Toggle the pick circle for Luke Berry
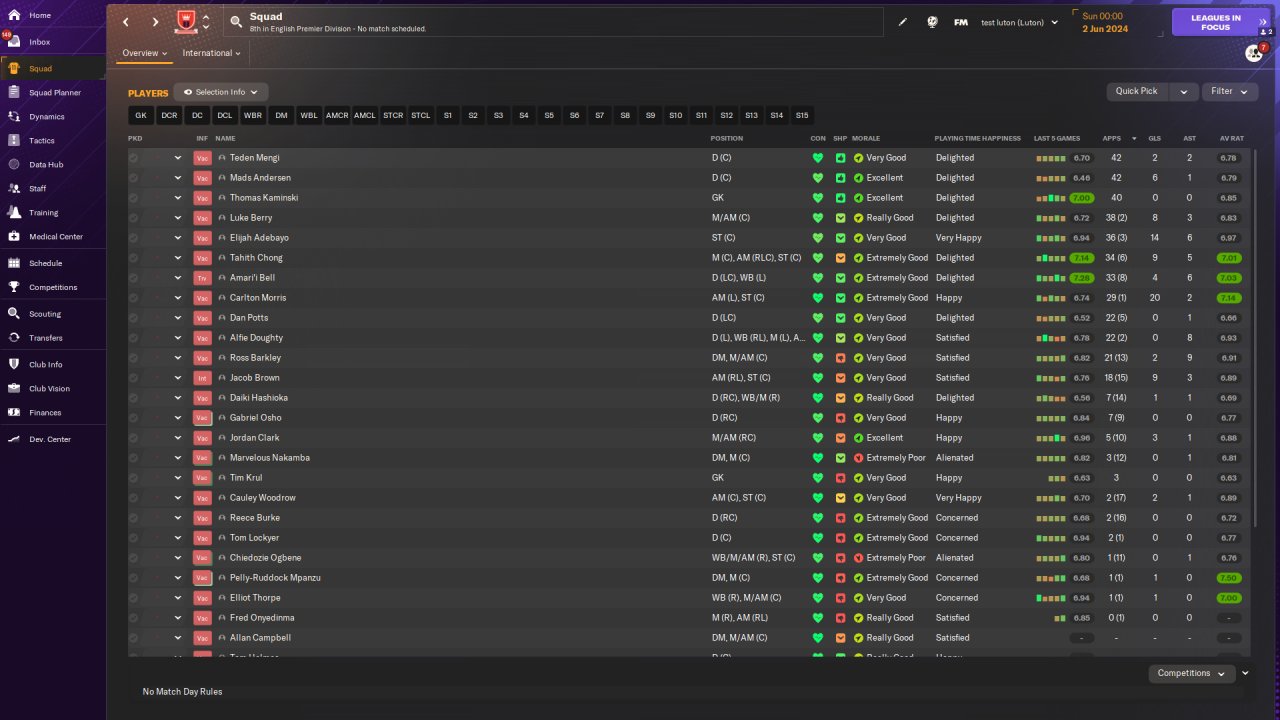The height and width of the screenshot is (720, 1280). [x=134, y=218]
